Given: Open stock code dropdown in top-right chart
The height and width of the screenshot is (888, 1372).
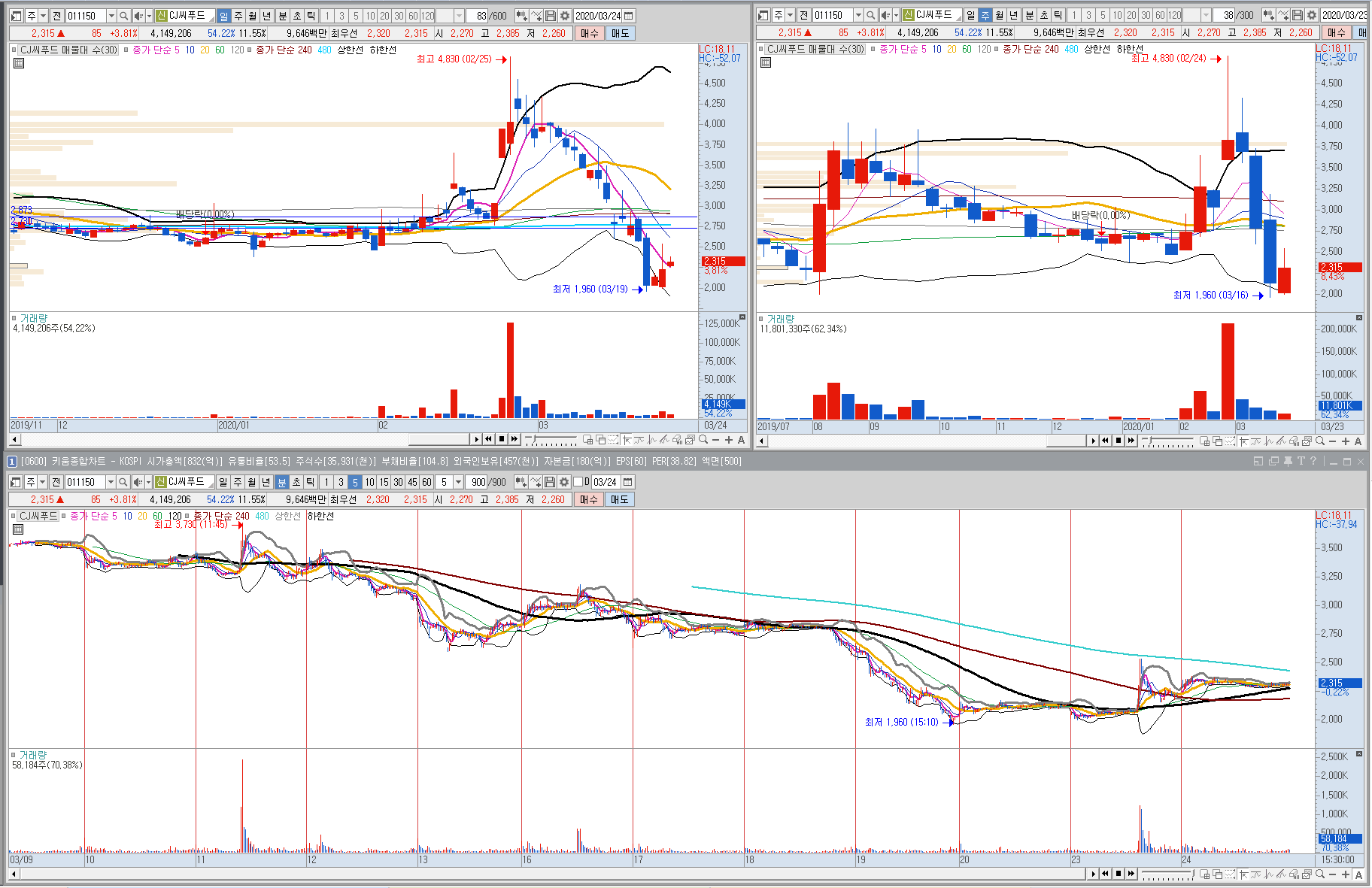Looking at the screenshot, I should 858,15.
